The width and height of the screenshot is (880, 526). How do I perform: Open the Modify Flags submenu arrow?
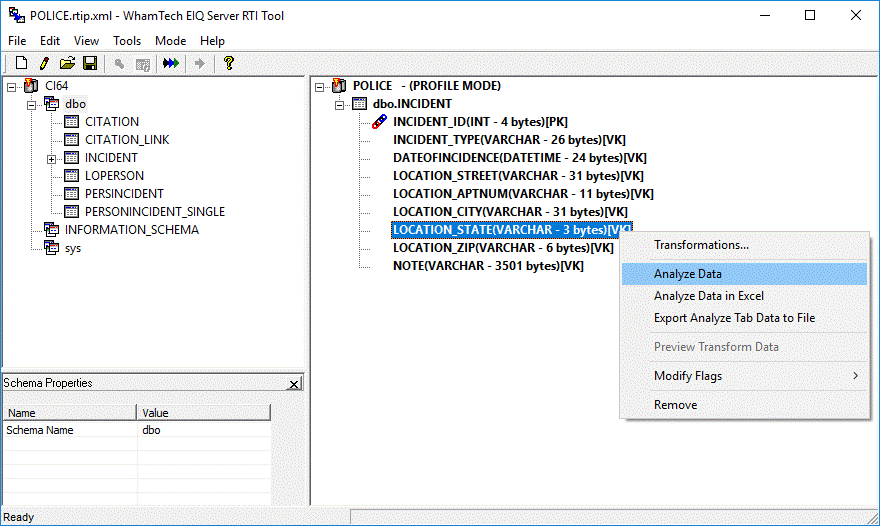click(855, 376)
